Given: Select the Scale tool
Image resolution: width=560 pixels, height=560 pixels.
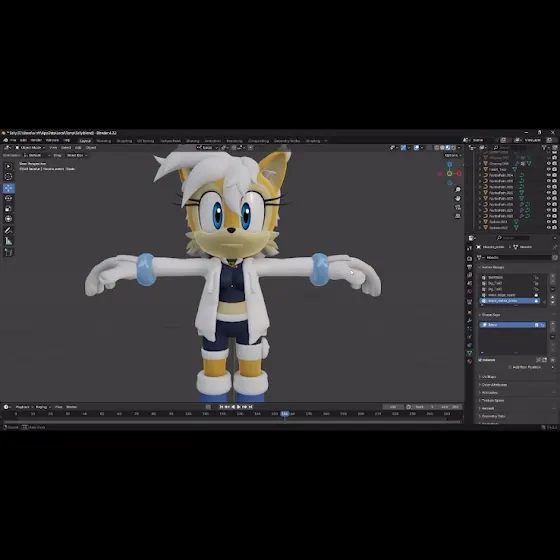Looking at the screenshot, I should coord(9,209).
